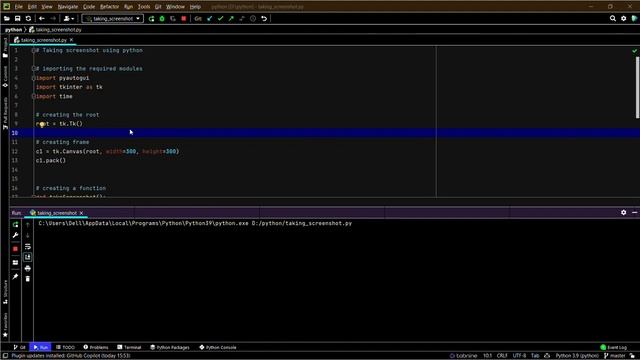The width and height of the screenshot is (640, 360).
Task: Click the Clear All trash icon in console
Action: point(28,279)
